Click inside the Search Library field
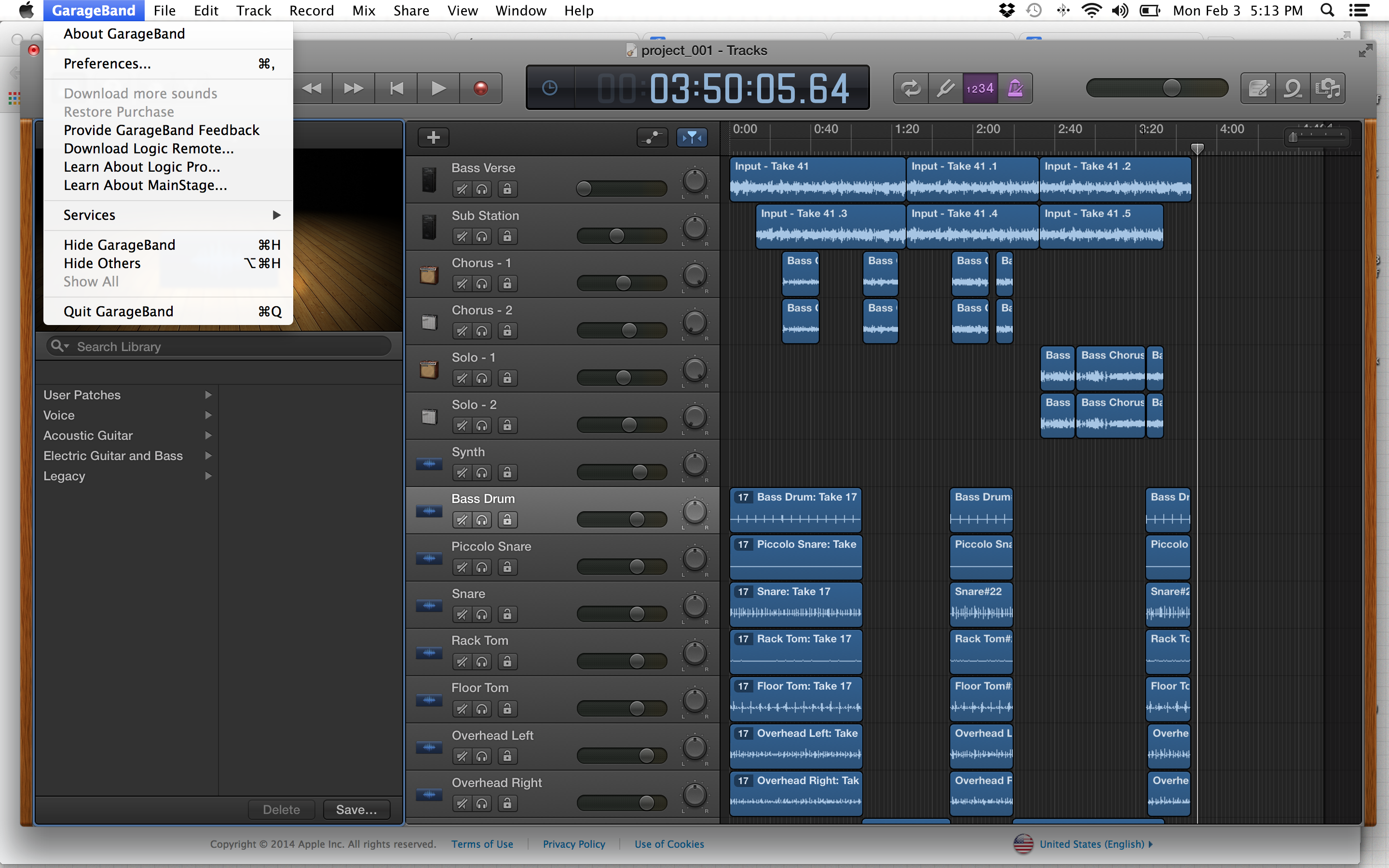This screenshot has width=1389, height=868. click(218, 346)
